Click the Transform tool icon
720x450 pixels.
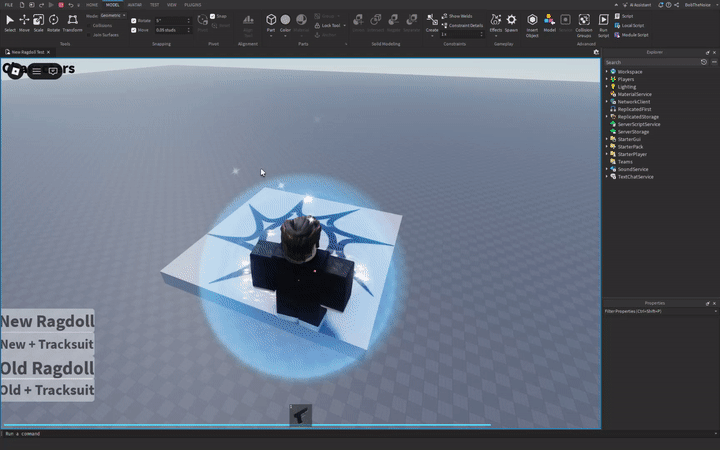click(73, 20)
